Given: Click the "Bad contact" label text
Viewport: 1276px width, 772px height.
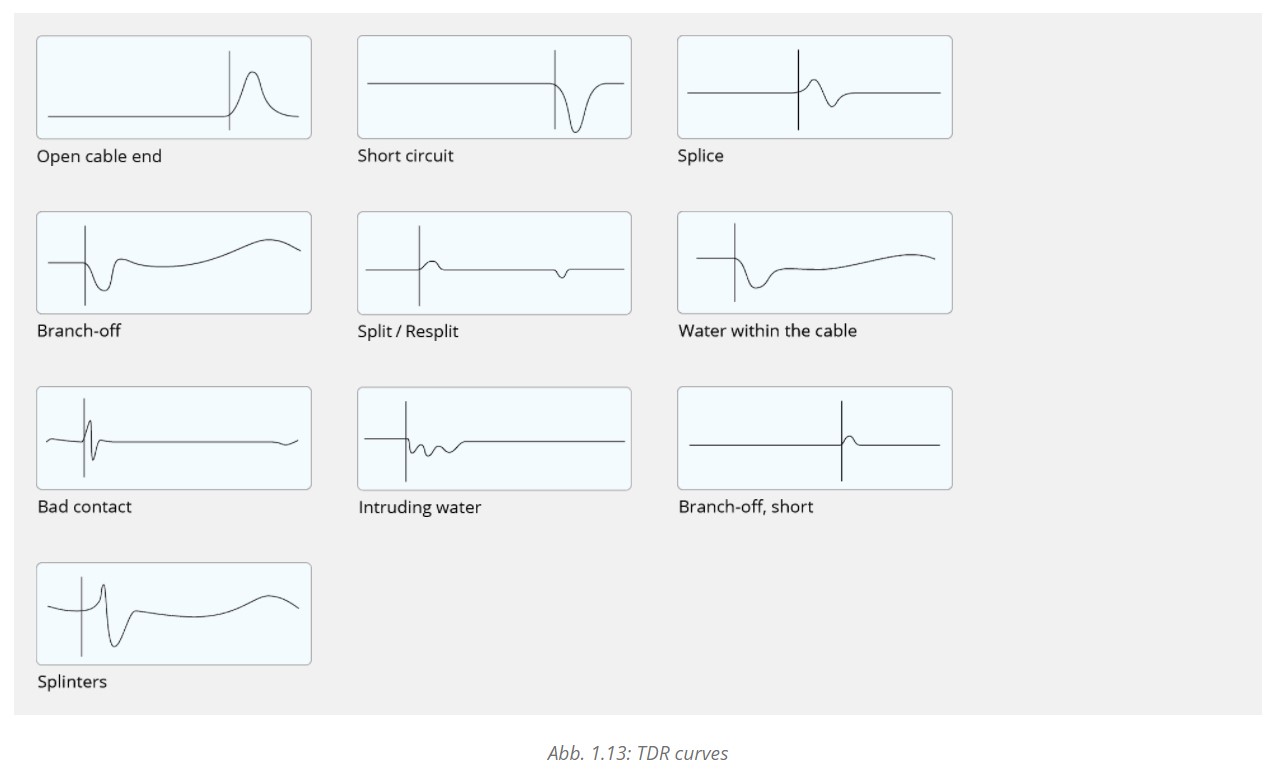Looking at the screenshot, I should point(84,507).
